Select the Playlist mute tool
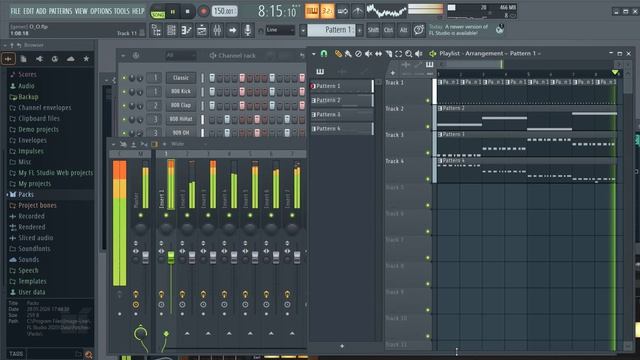Screen dimensions: 640x360 (368, 53)
